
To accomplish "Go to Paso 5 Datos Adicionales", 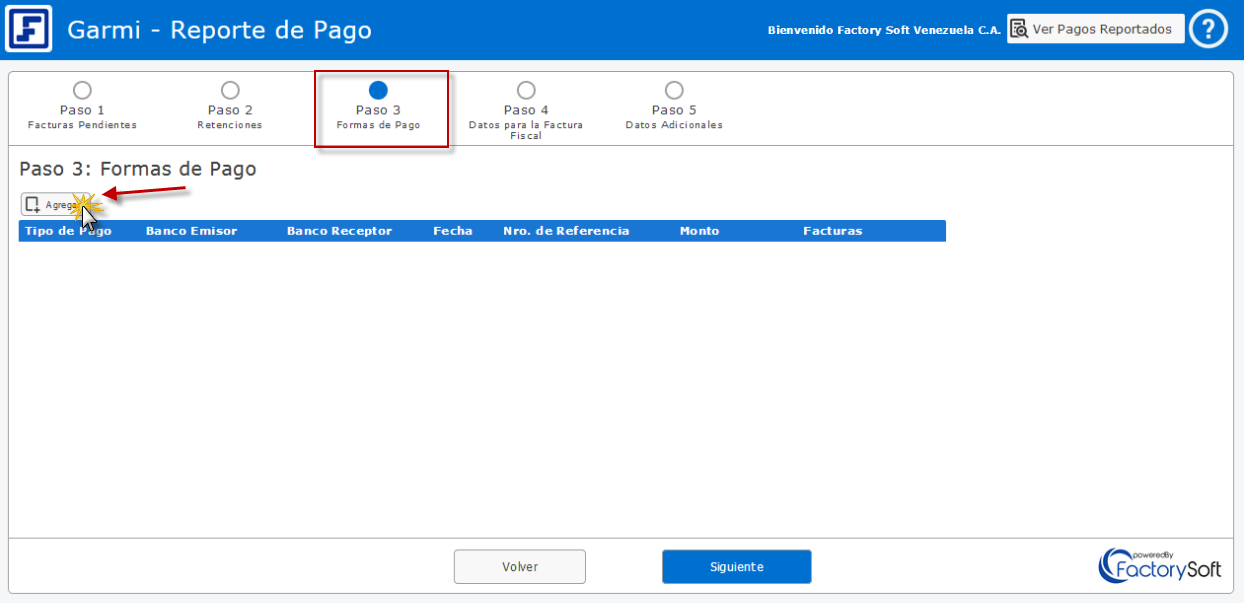I will pos(674,91).
